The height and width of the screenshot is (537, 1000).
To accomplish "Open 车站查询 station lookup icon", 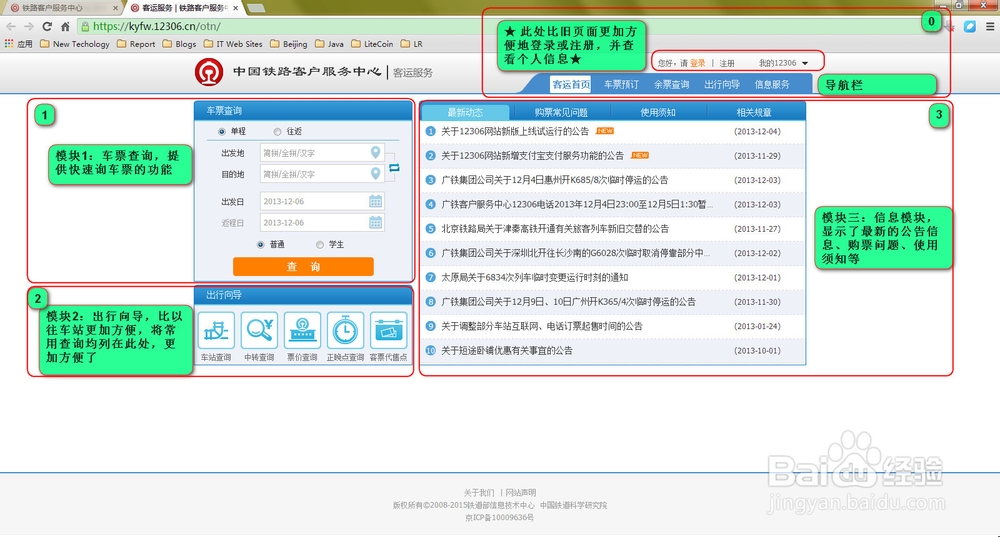I will tap(216, 331).
